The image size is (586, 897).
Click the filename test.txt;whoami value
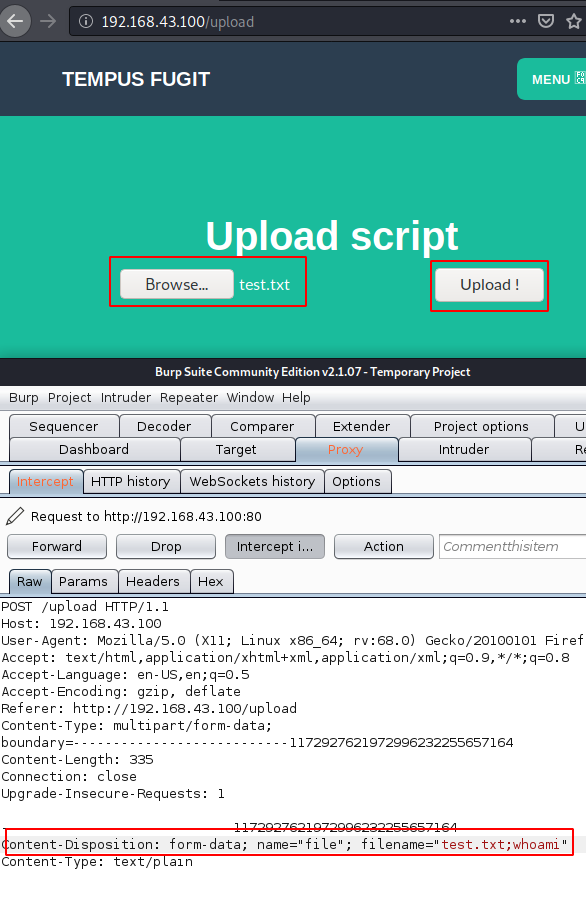[500, 844]
